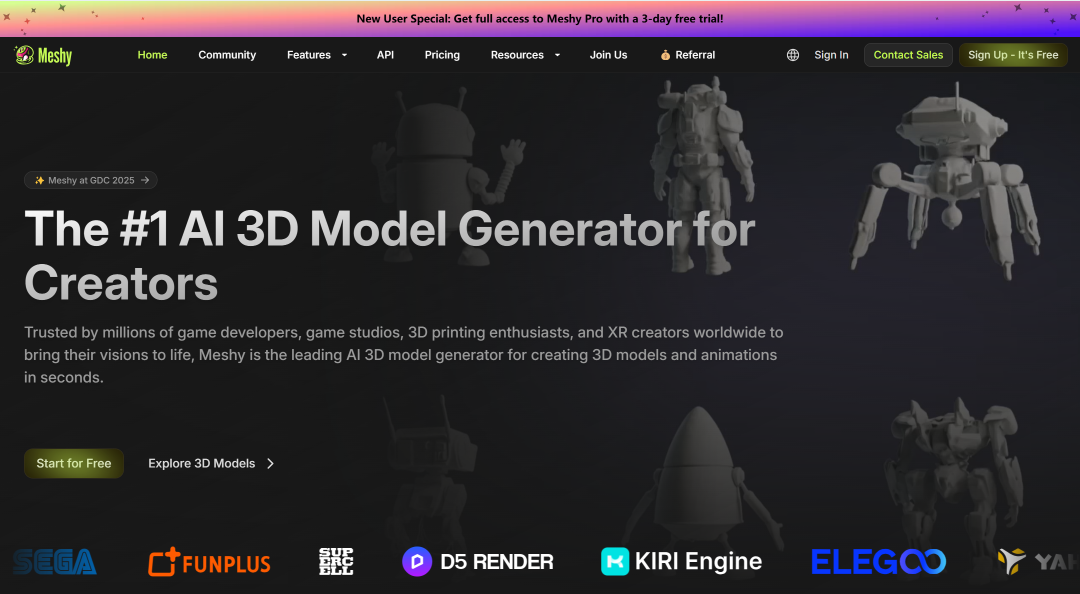Open the API menu item
The height and width of the screenshot is (594, 1080).
click(385, 55)
